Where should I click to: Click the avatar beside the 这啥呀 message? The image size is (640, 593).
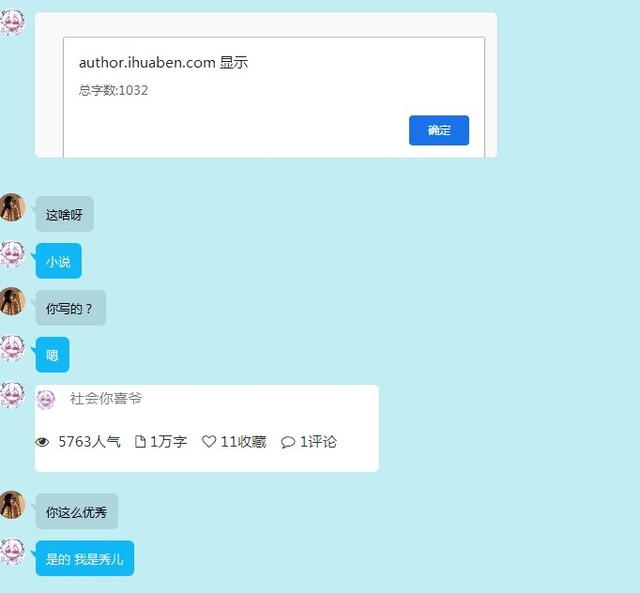click(x=12, y=207)
